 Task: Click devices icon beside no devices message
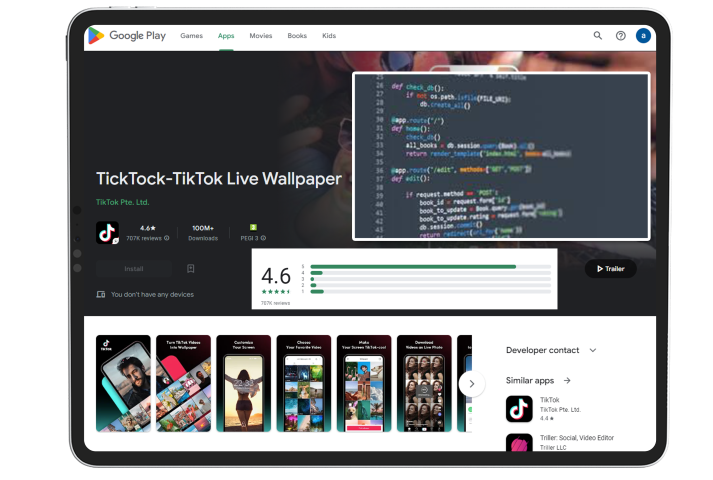click(x=100, y=295)
